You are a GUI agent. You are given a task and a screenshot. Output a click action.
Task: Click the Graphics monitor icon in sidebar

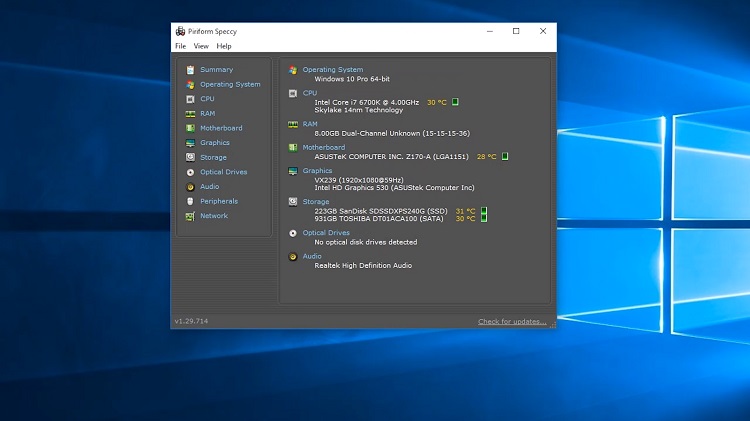pos(190,143)
